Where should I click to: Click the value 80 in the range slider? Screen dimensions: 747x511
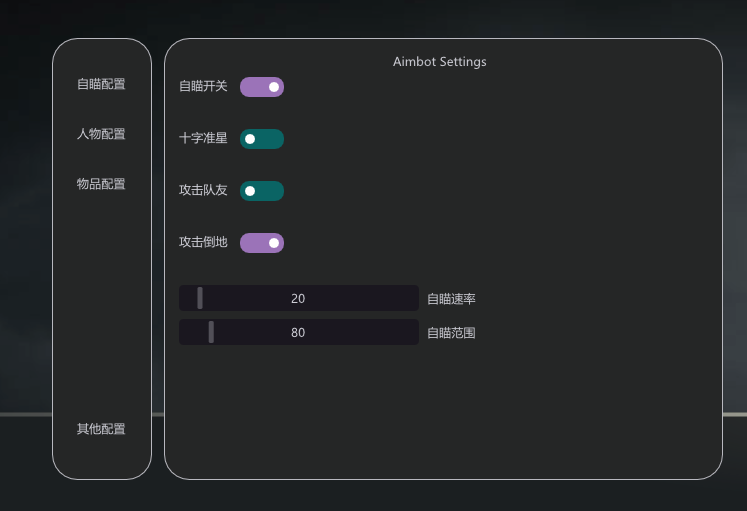point(298,332)
